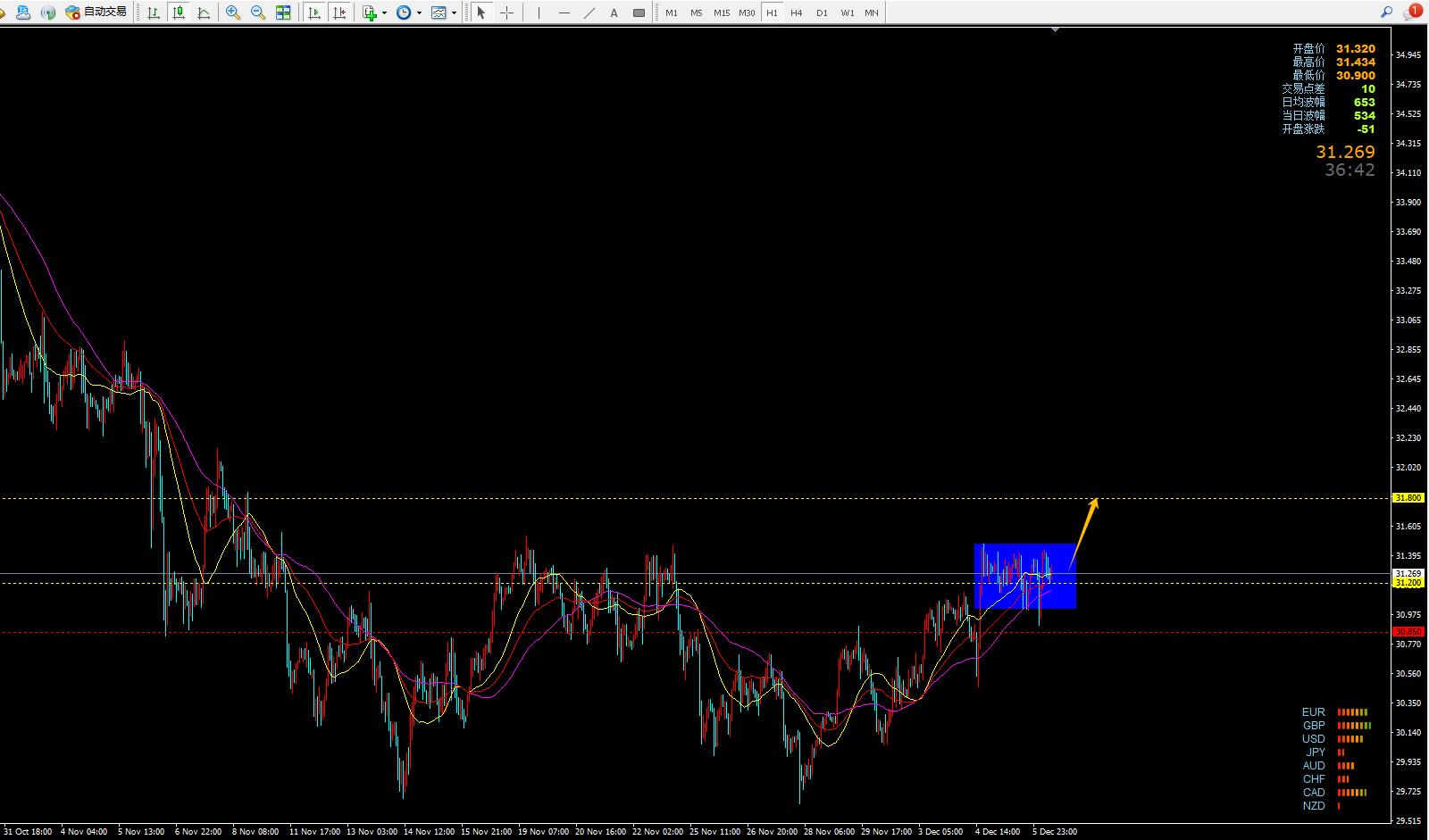
Task: Open the search magnifier icon
Action: click(x=1386, y=12)
